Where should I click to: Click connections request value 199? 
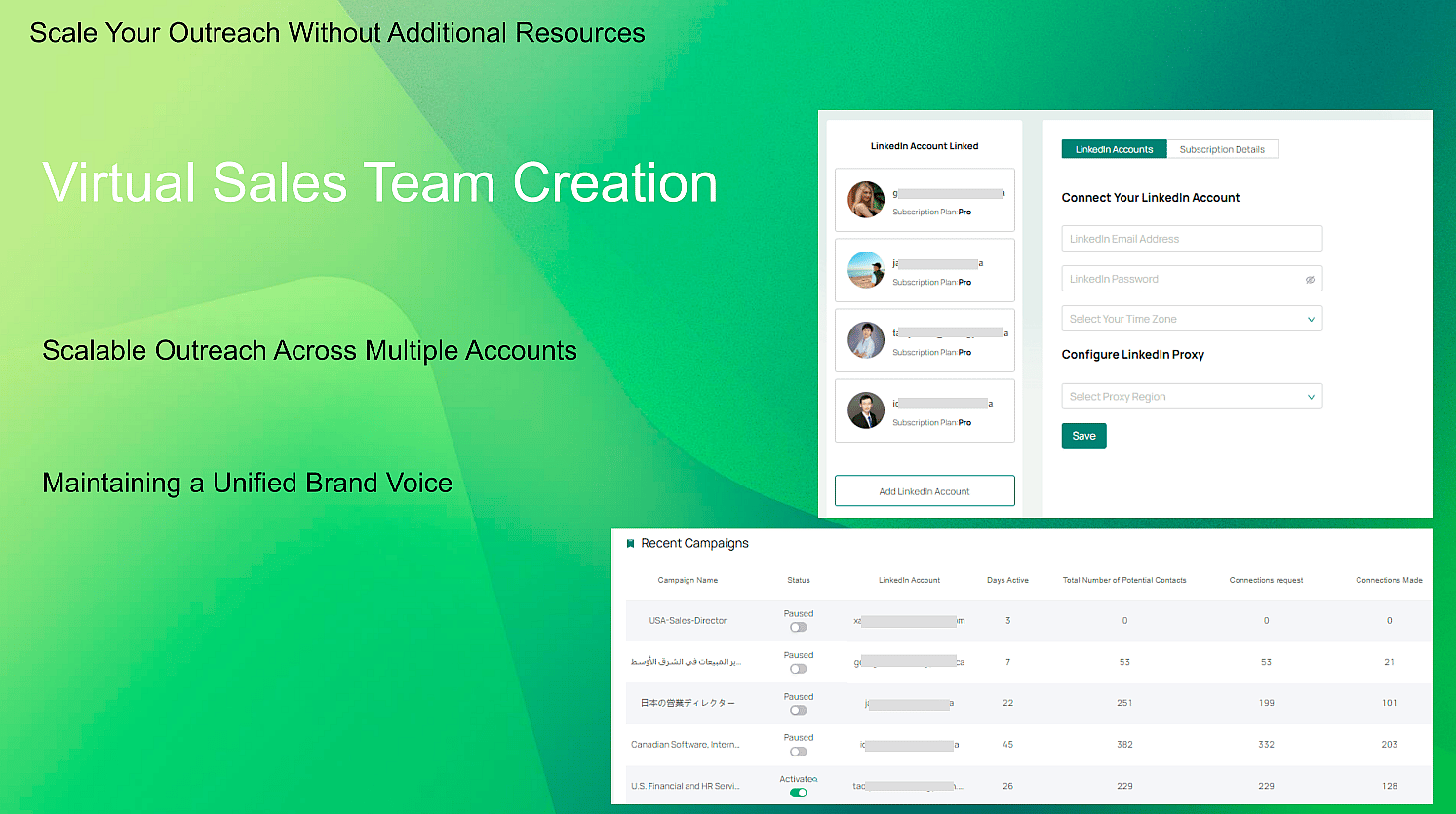[1266, 703]
